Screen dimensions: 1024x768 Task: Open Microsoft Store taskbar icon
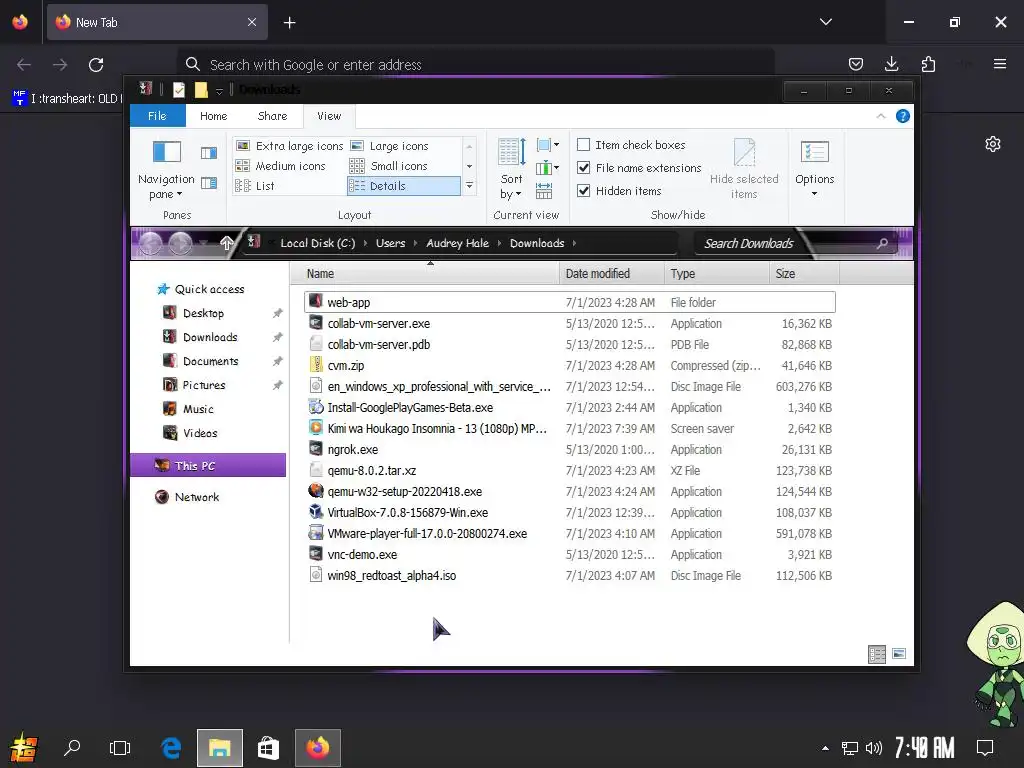pos(268,748)
